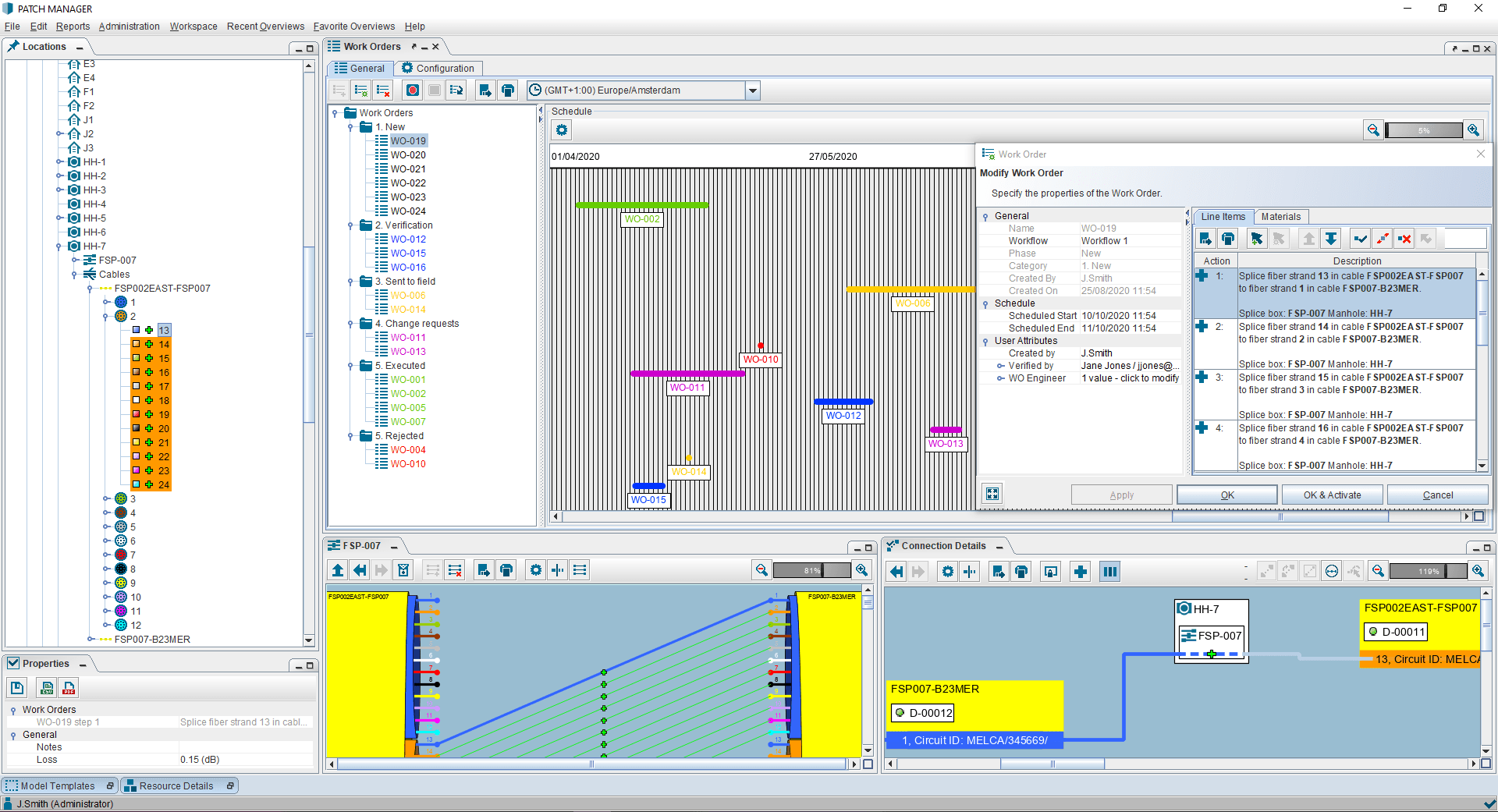Image resolution: width=1498 pixels, height=812 pixels.
Task: Open the Administration menu
Action: pos(129,27)
